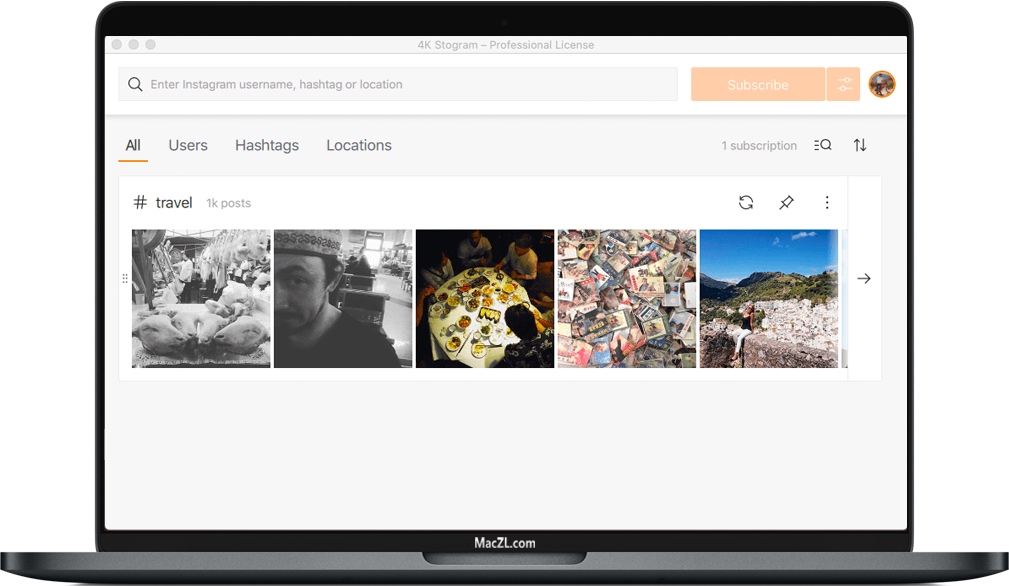The height and width of the screenshot is (586, 1009).
Task: Switch to the All tab
Action: point(133,145)
